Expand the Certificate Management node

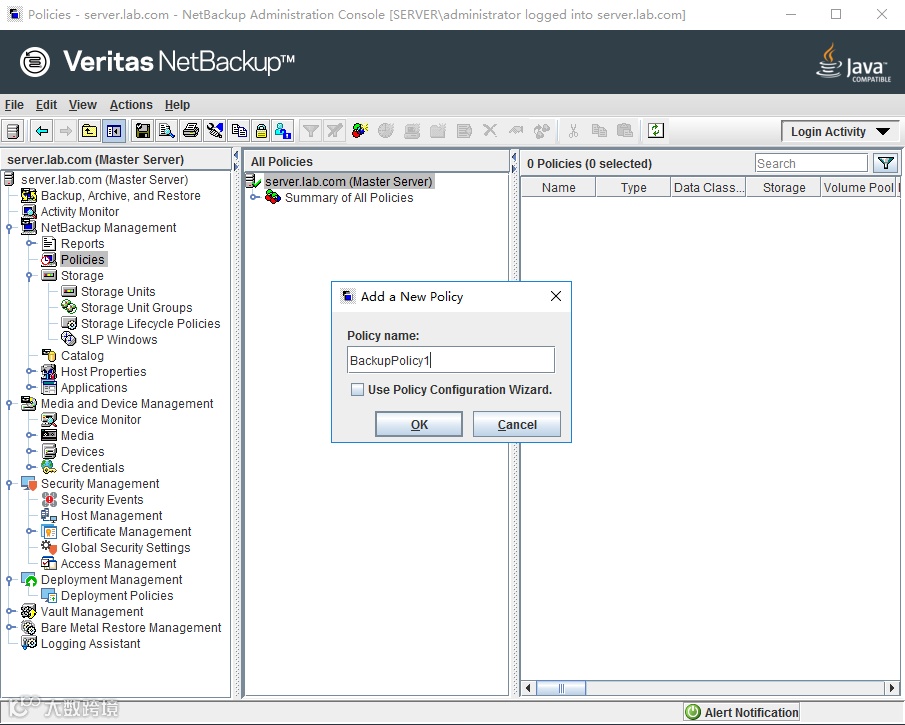click(29, 531)
